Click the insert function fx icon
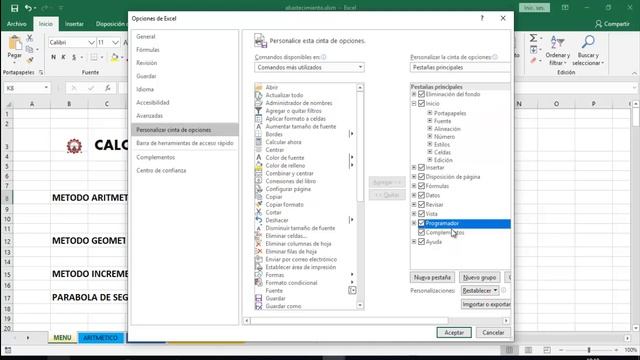Viewport: 640px width, 360px height. click(107, 88)
